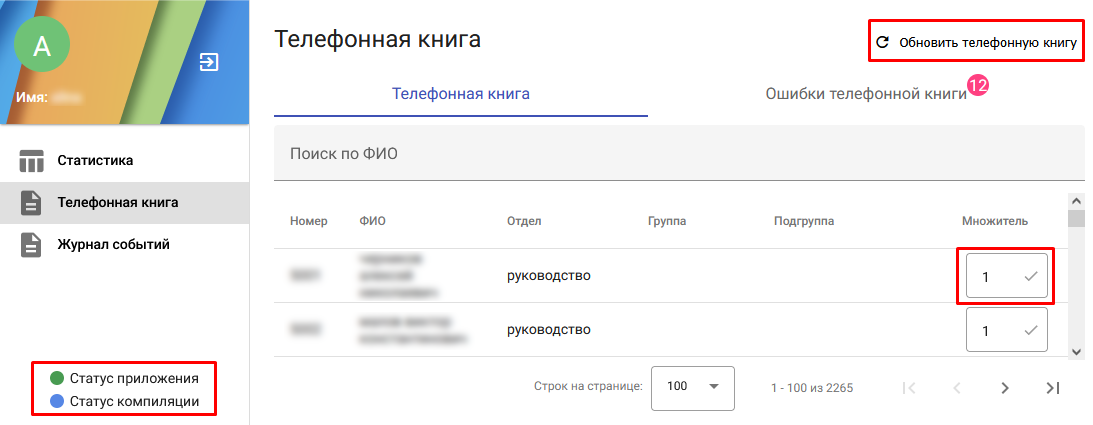The image size is (1093, 425).
Task: Go to the next page of results
Action: click(x=1004, y=388)
